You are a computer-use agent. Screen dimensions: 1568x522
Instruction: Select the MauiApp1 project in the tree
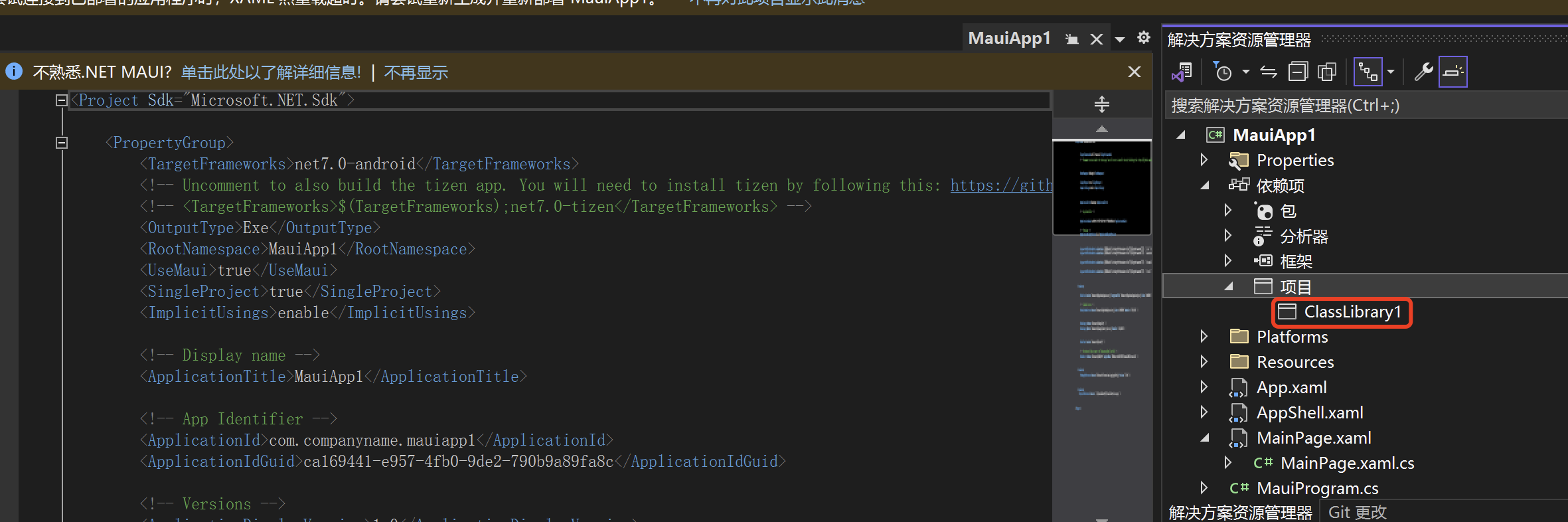coord(1274,135)
